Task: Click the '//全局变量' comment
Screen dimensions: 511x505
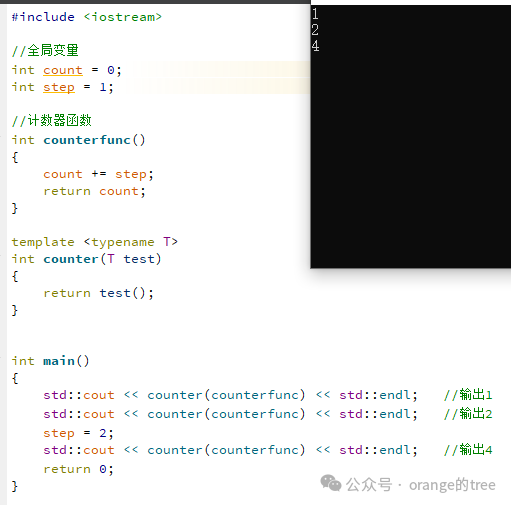Action: point(45,51)
